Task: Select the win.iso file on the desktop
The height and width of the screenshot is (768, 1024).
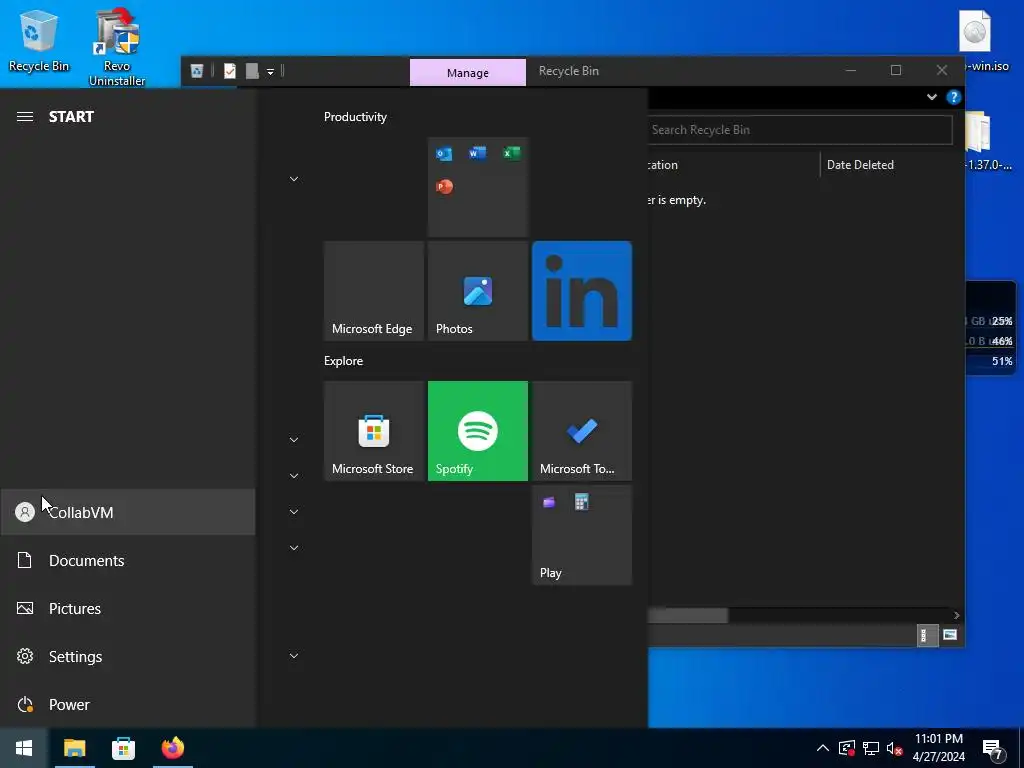Action: (x=978, y=41)
